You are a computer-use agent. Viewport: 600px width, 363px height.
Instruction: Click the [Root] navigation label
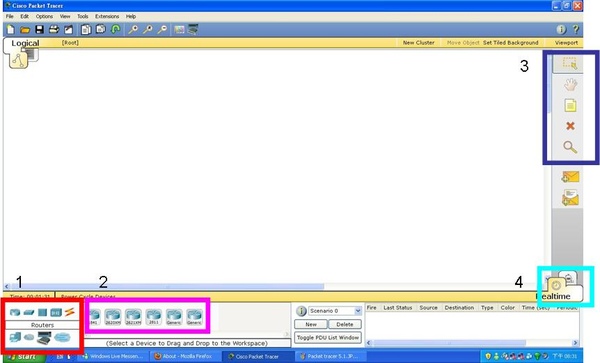click(x=70, y=43)
